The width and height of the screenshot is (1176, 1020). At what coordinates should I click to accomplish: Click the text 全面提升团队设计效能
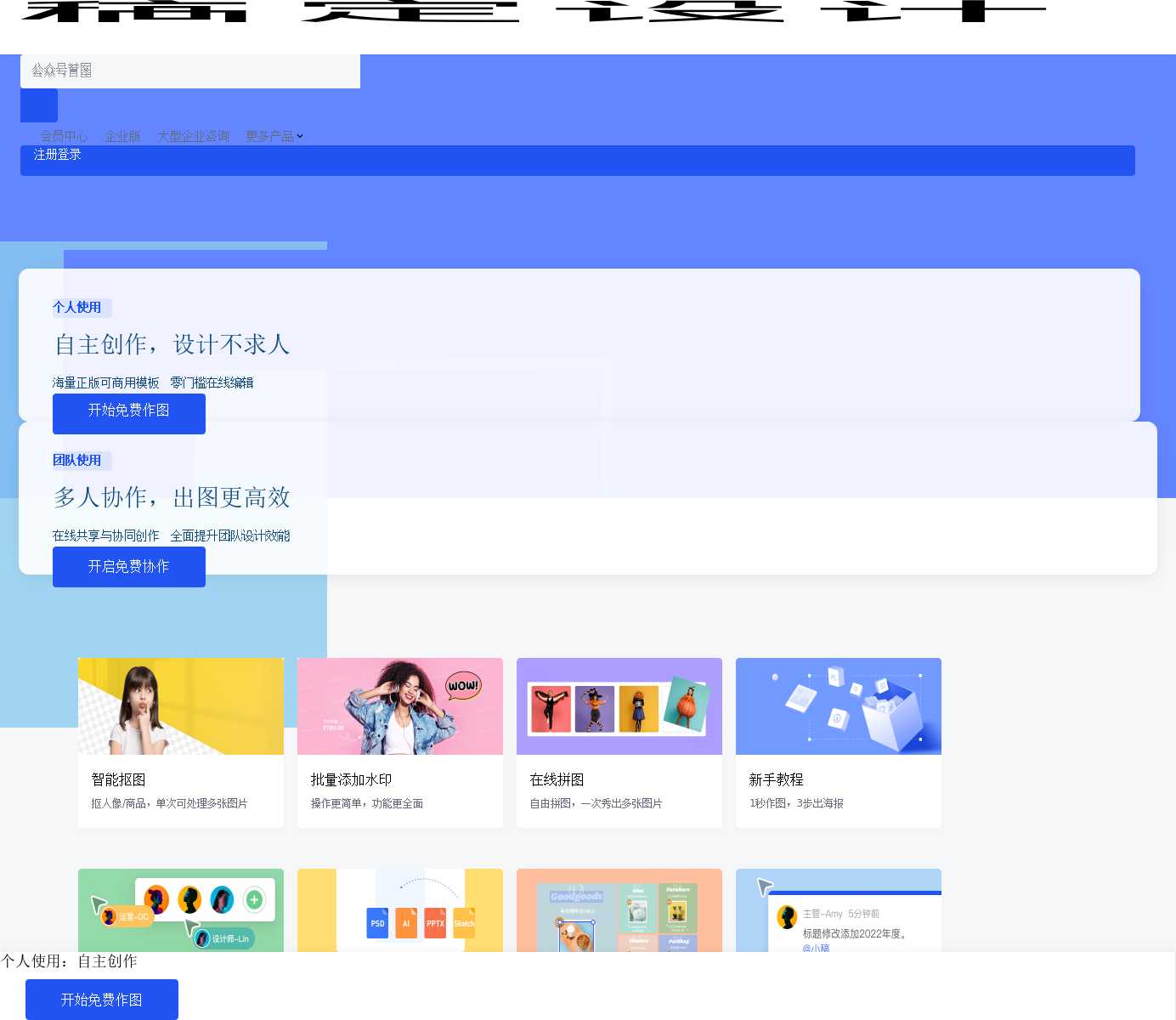(x=230, y=535)
